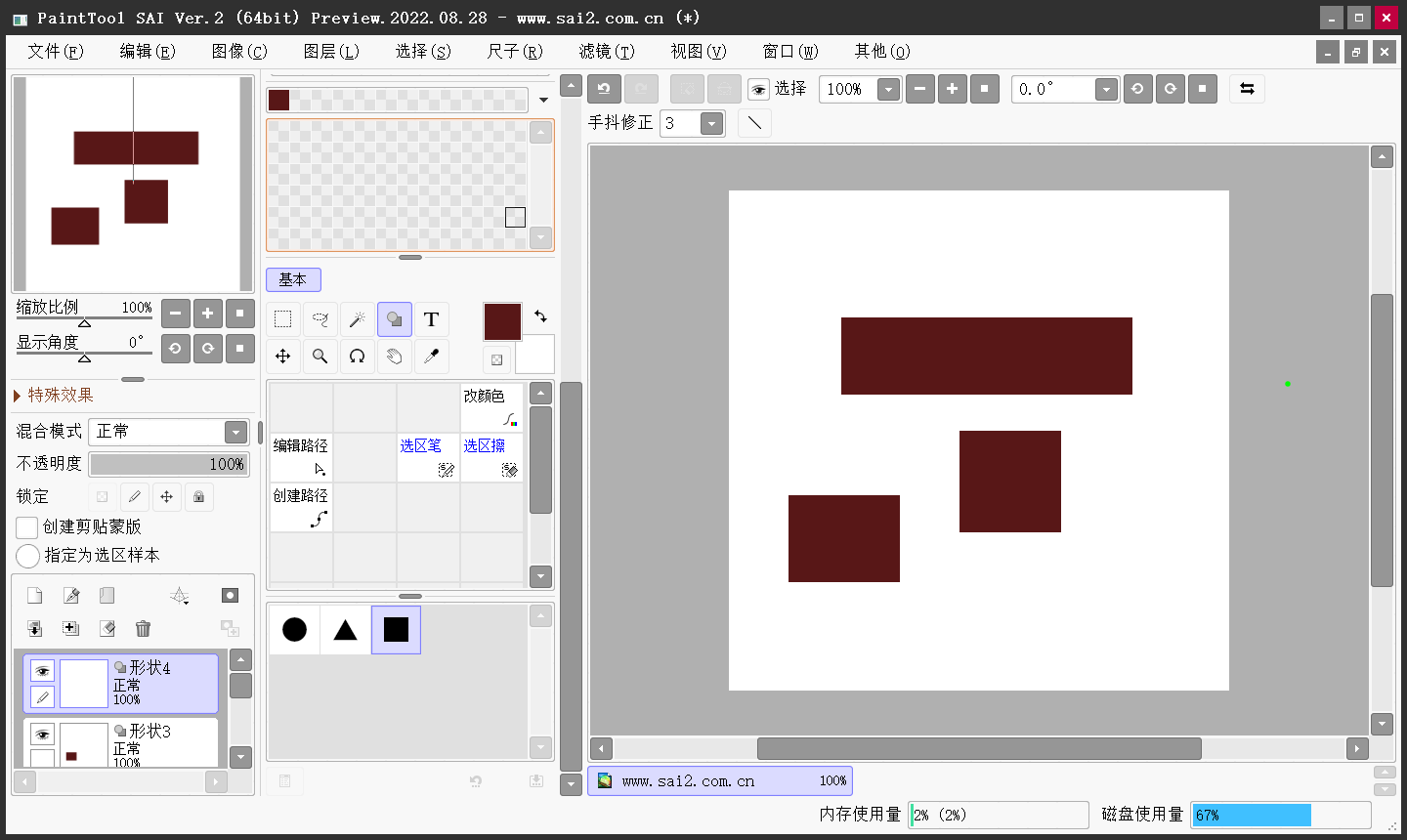The image size is (1407, 840).
Task: Open the 视图 menu
Action: pos(699,51)
